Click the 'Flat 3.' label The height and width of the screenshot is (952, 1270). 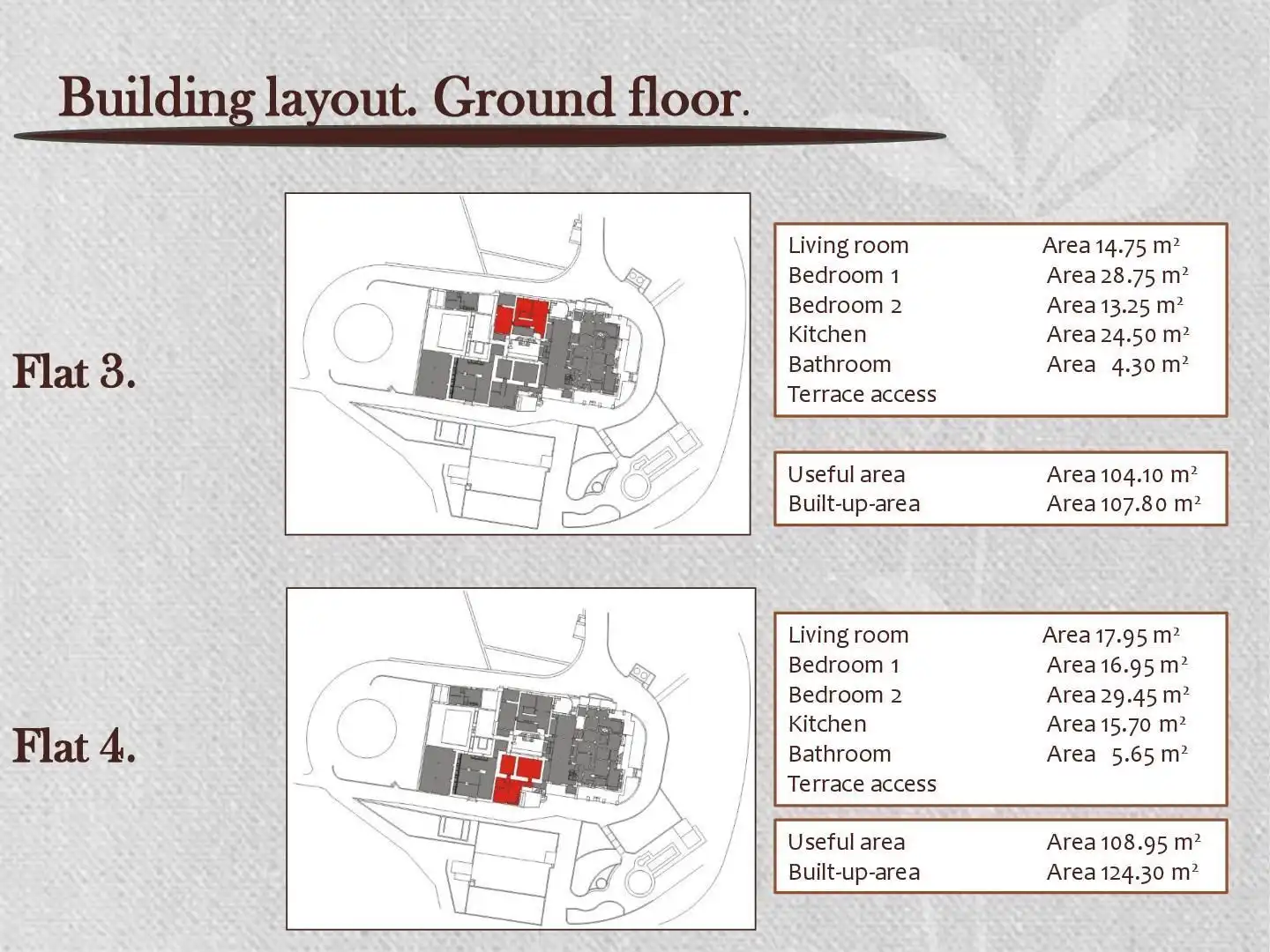[74, 371]
